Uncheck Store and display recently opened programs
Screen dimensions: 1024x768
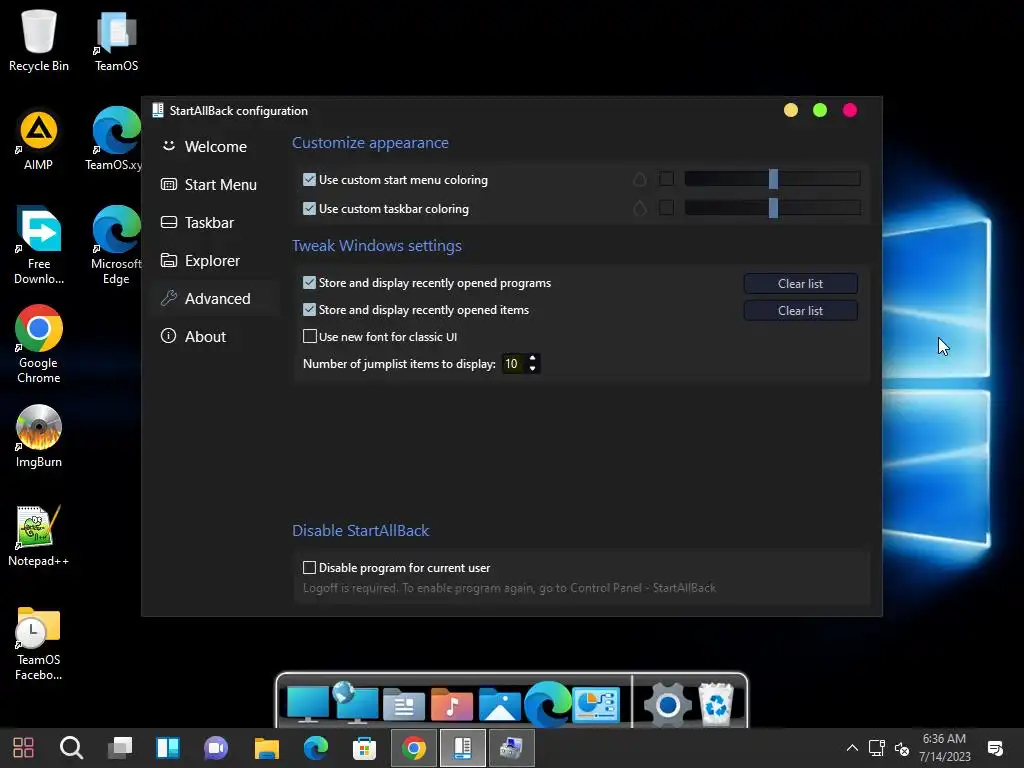point(310,283)
